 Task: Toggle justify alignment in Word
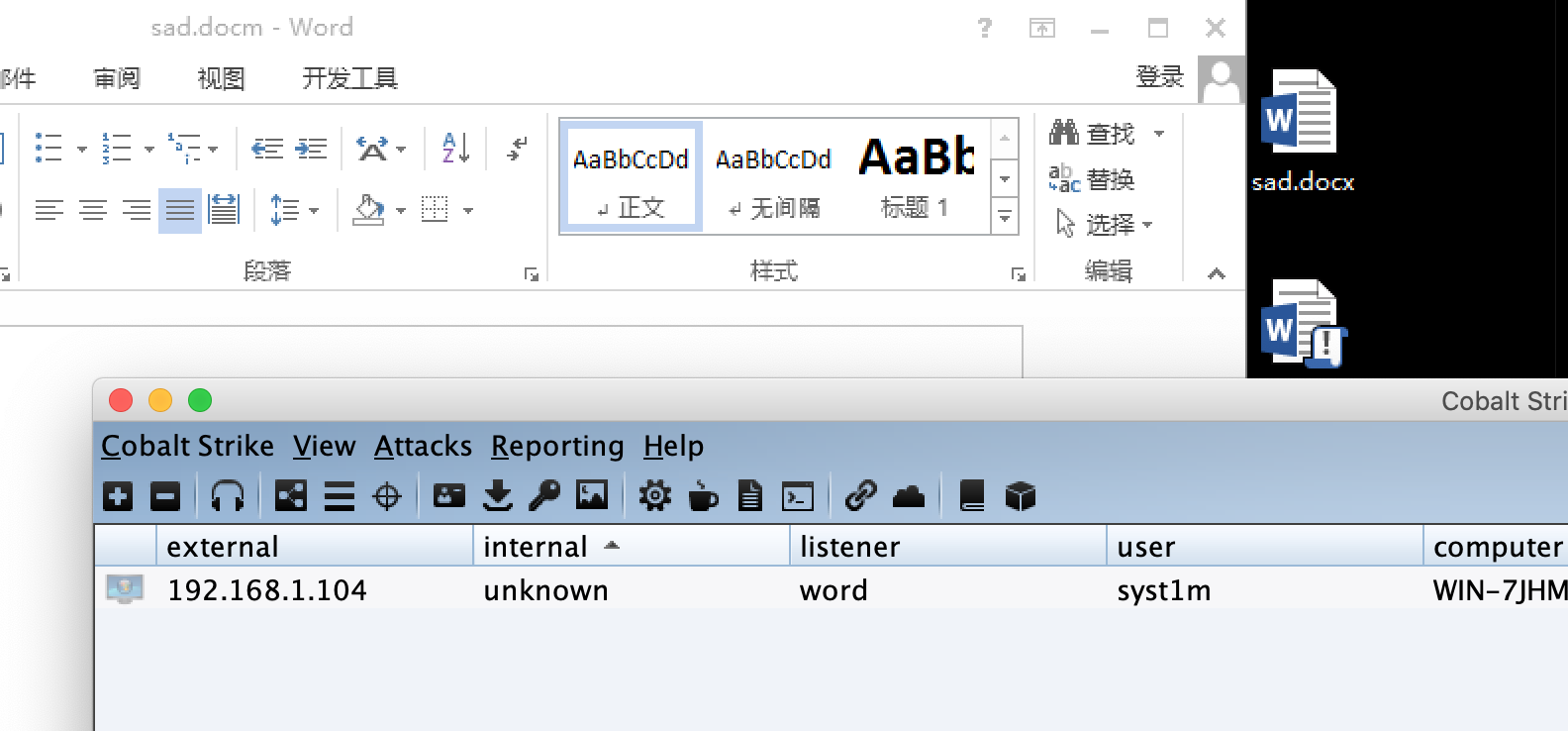pyautogui.click(x=180, y=210)
